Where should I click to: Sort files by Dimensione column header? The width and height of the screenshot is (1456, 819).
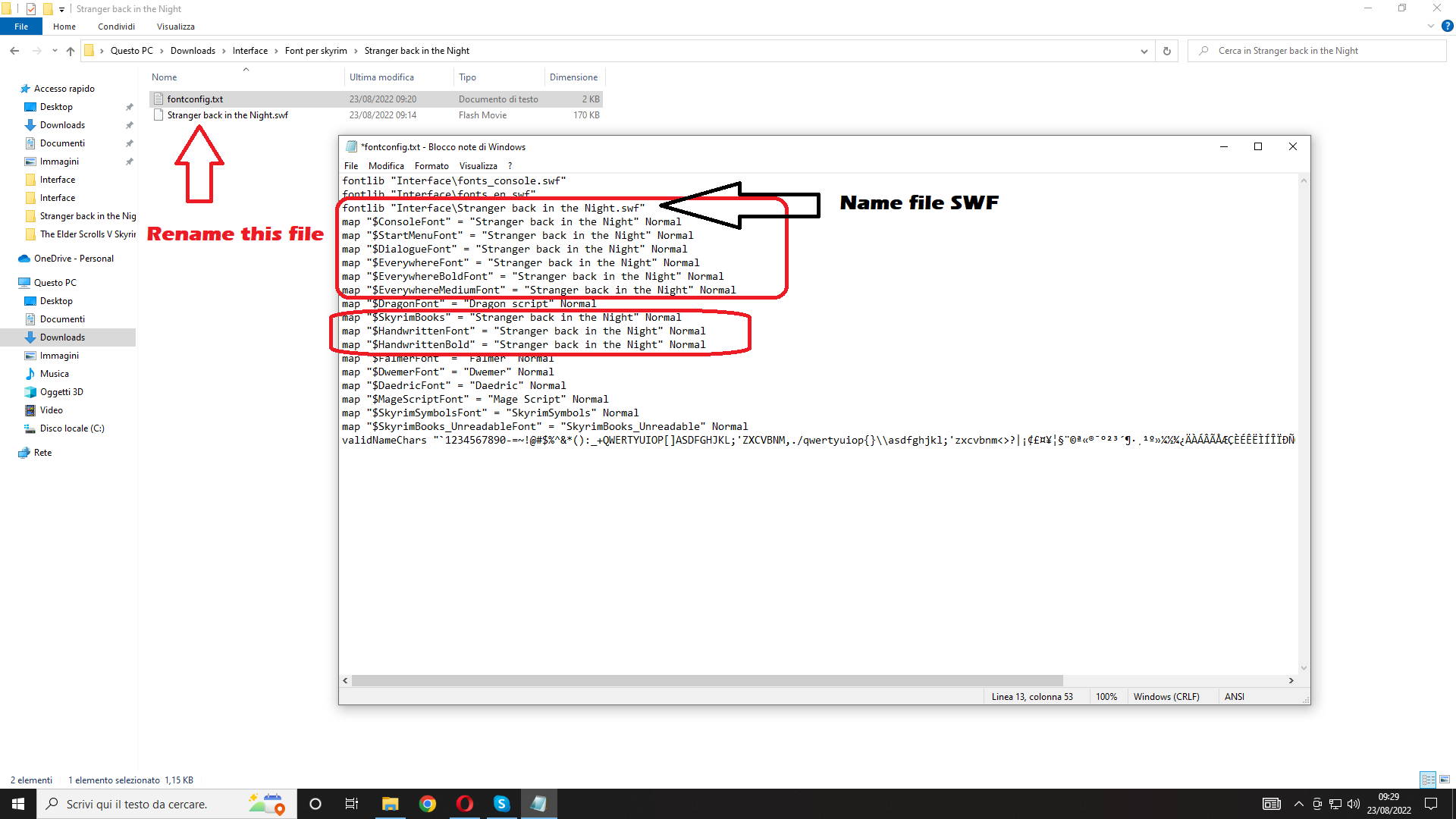pos(574,77)
